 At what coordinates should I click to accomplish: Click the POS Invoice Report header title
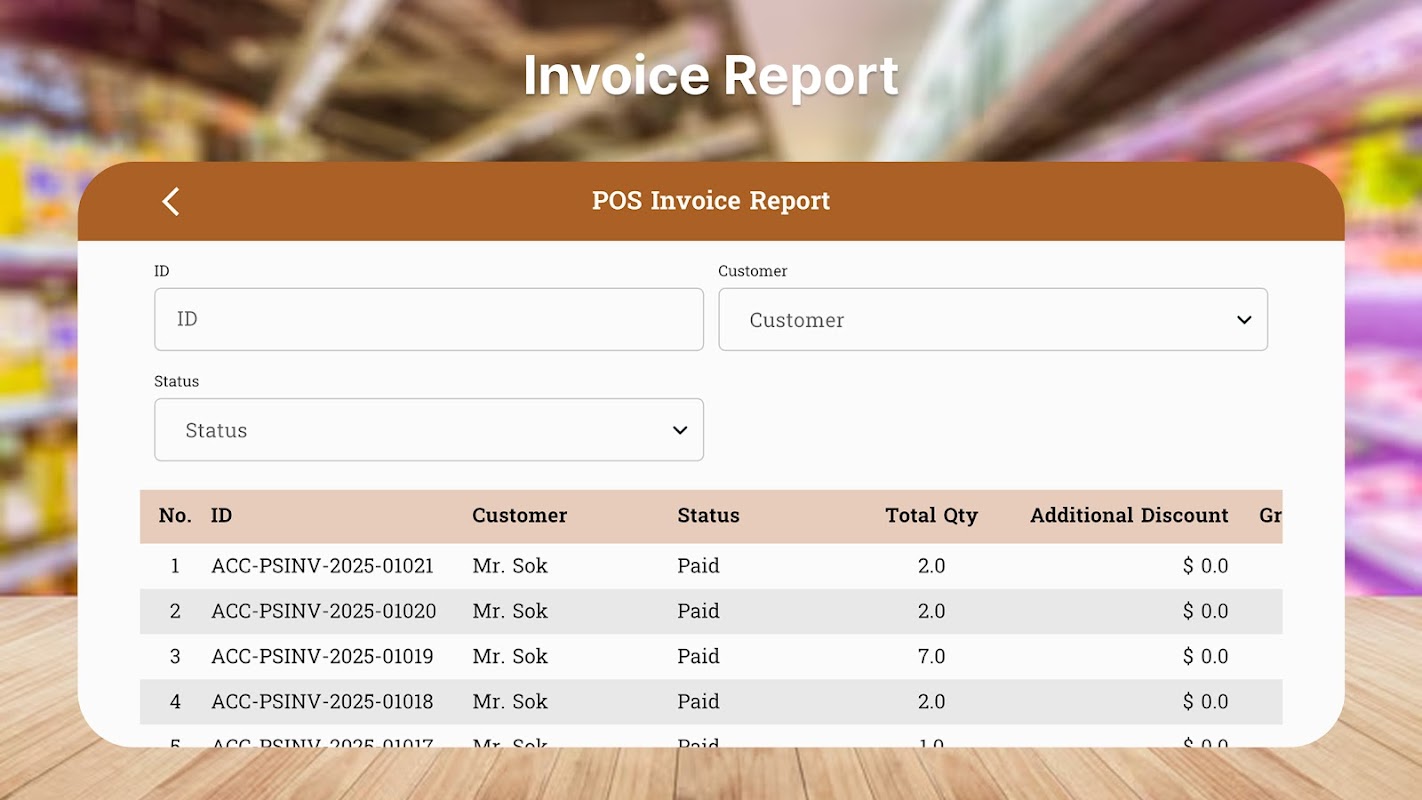pyautogui.click(x=711, y=201)
